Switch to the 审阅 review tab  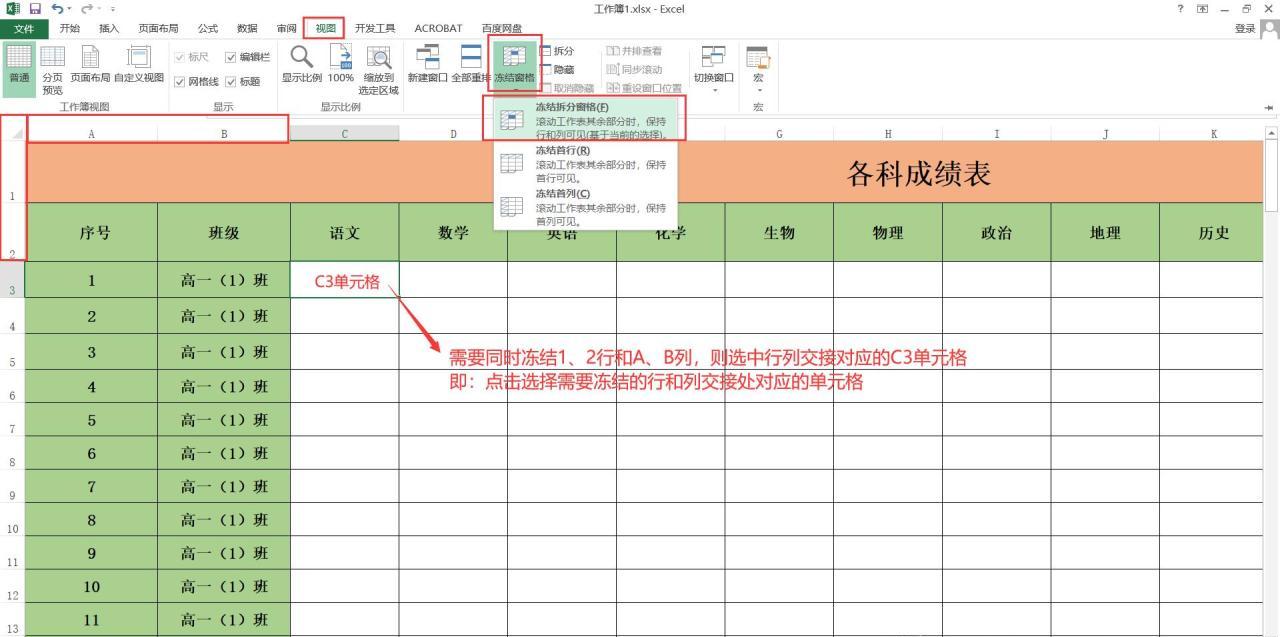286,28
